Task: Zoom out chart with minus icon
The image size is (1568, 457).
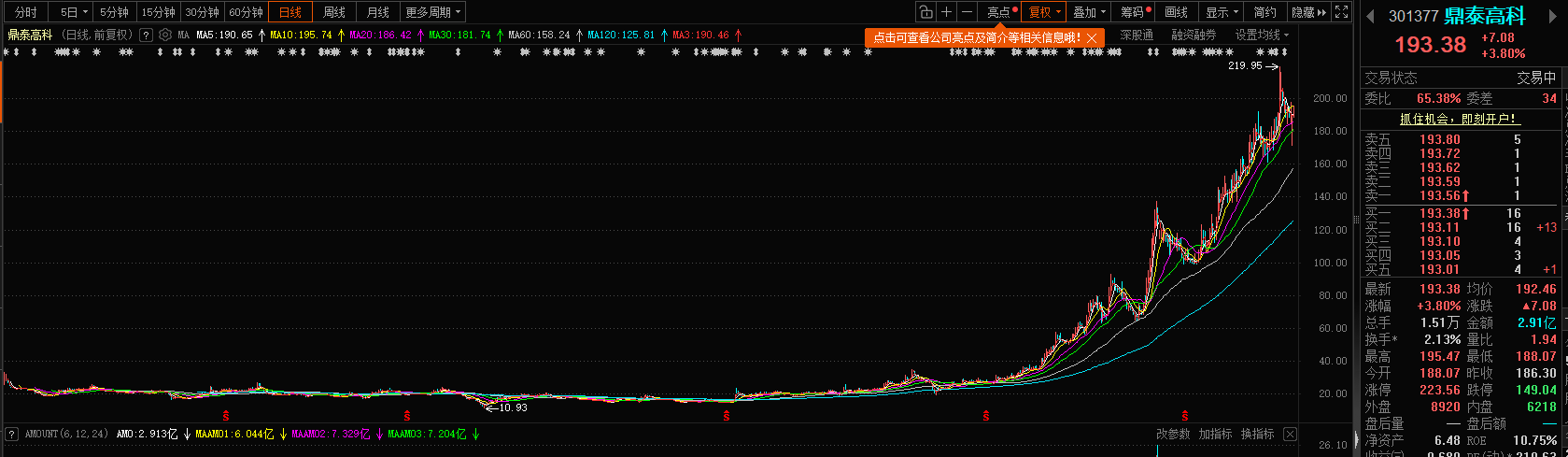Action: [x=967, y=12]
